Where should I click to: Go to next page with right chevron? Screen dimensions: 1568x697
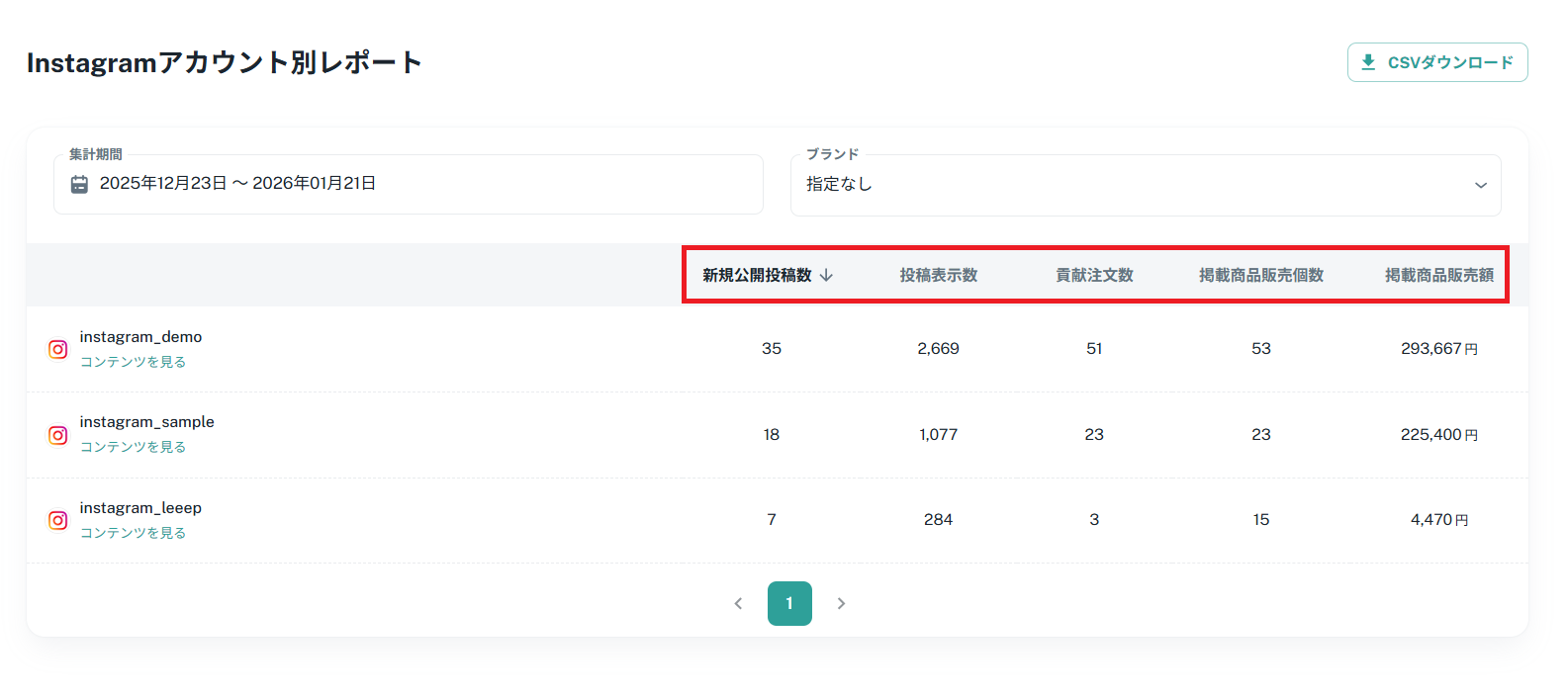point(841,603)
